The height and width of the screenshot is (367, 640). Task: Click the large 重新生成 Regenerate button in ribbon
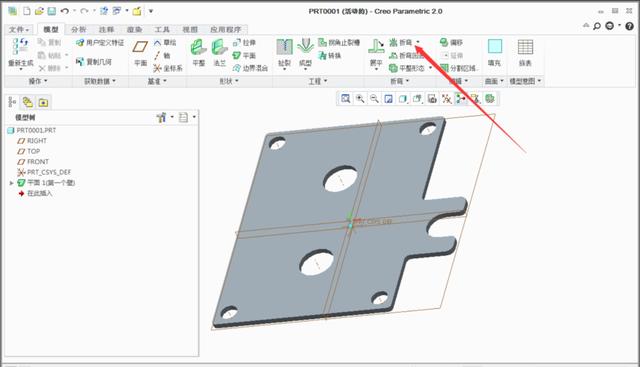(20, 54)
